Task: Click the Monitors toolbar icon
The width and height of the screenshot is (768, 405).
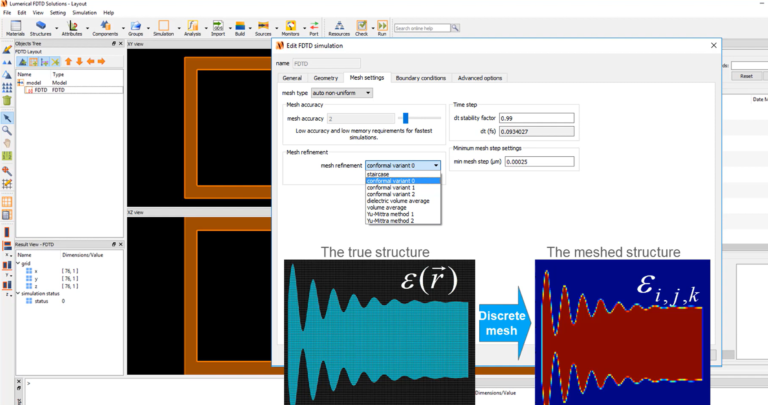Action: tap(290, 28)
